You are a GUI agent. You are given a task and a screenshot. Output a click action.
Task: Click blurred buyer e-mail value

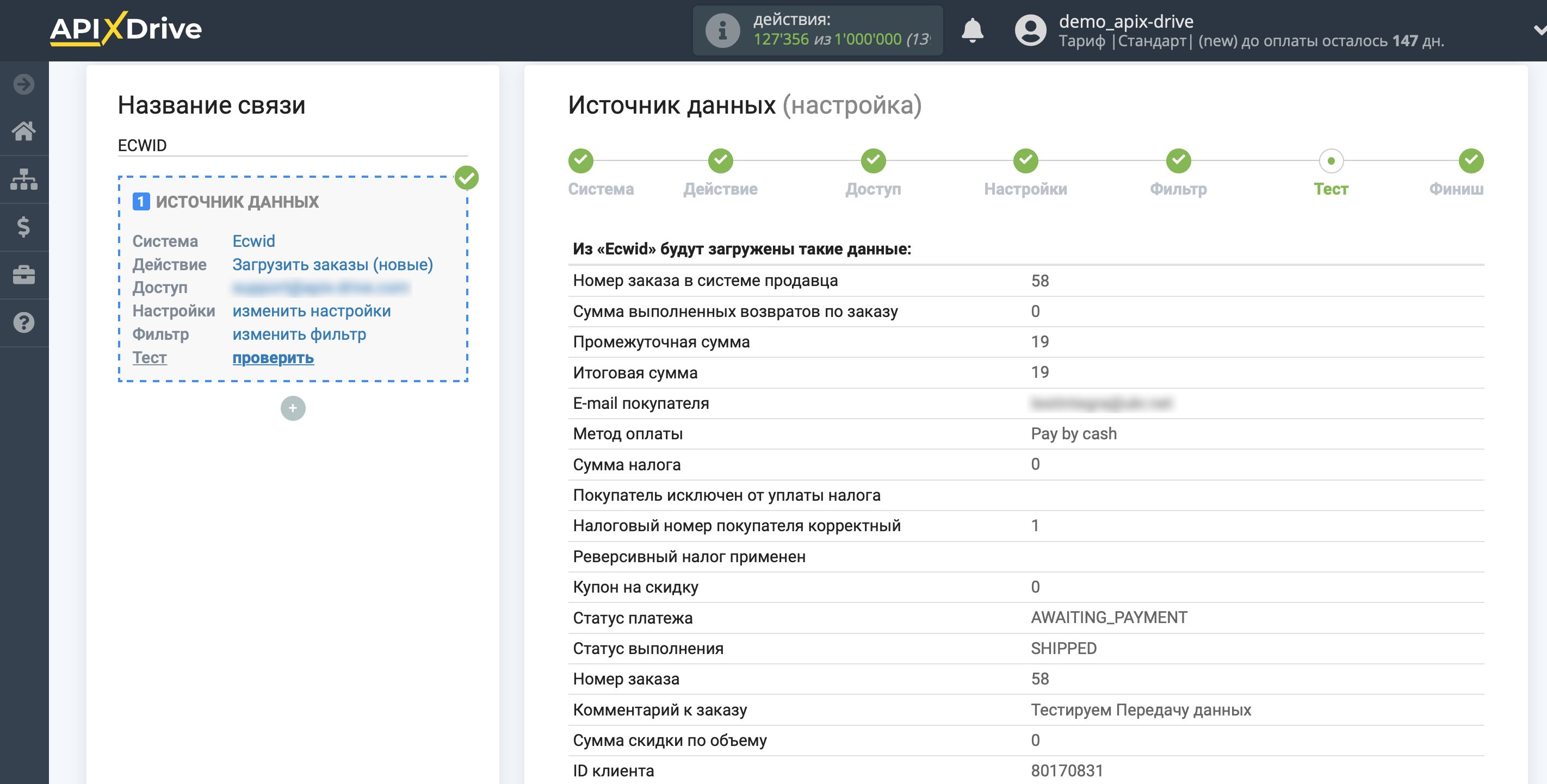coord(1102,403)
